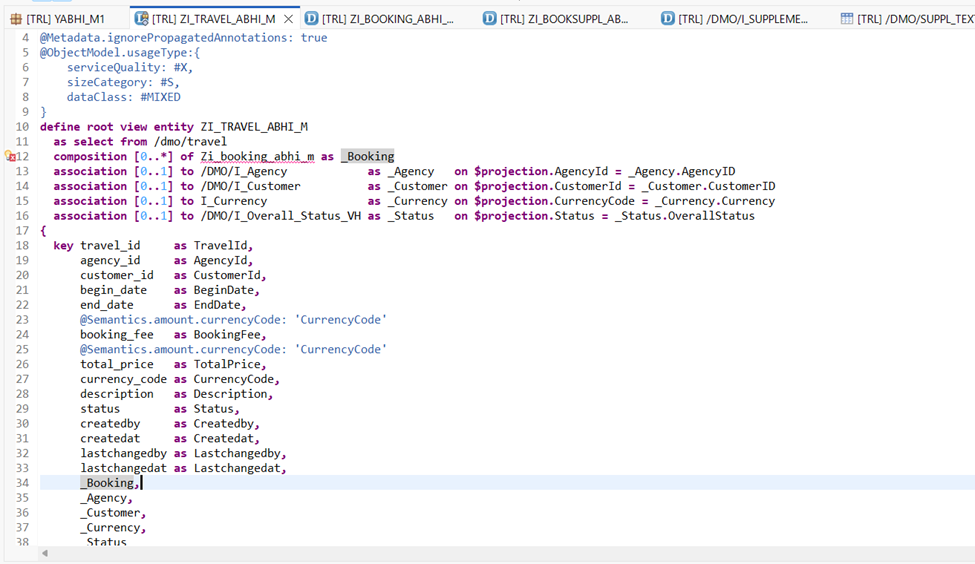Click _Currency on line 37
Screen dimensions: 975x564
tap(110, 527)
